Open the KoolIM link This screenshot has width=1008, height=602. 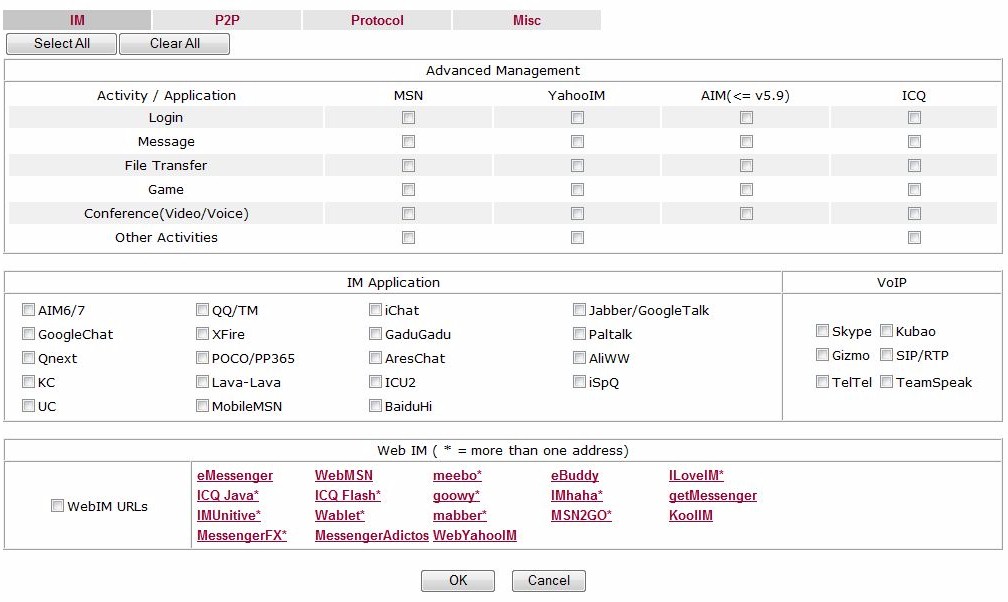click(690, 515)
